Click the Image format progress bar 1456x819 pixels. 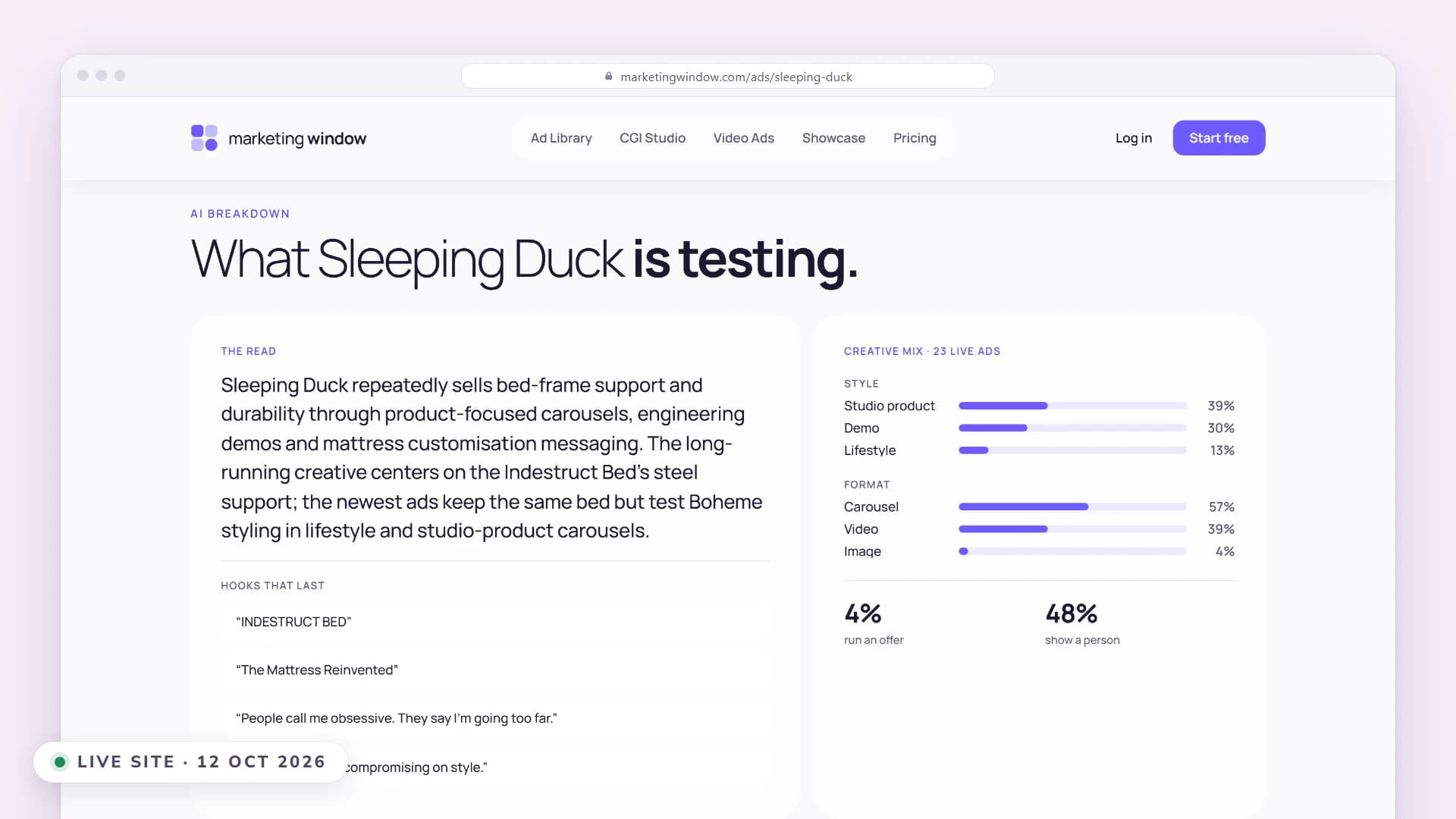pos(1072,551)
